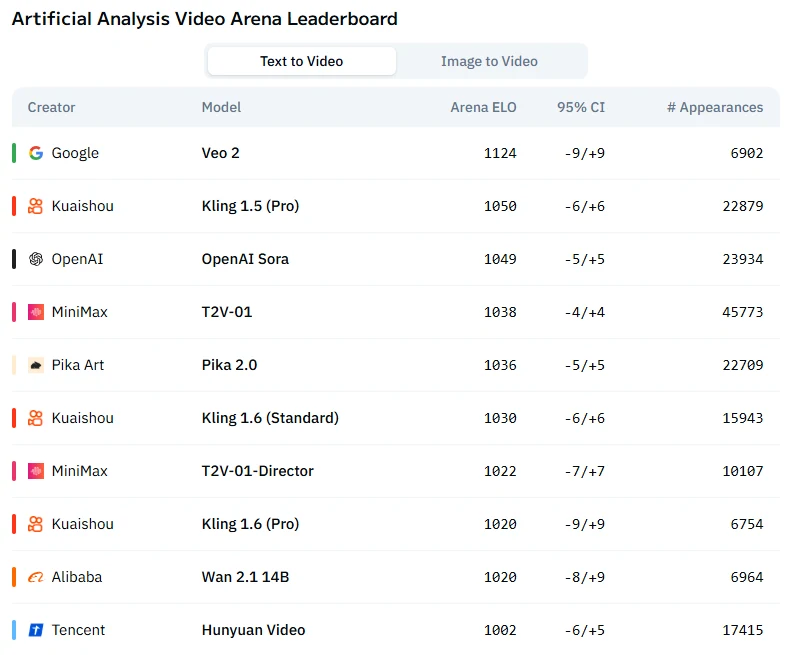Select the Pika 2.0 model name
The width and height of the screenshot is (789, 655).
(229, 365)
